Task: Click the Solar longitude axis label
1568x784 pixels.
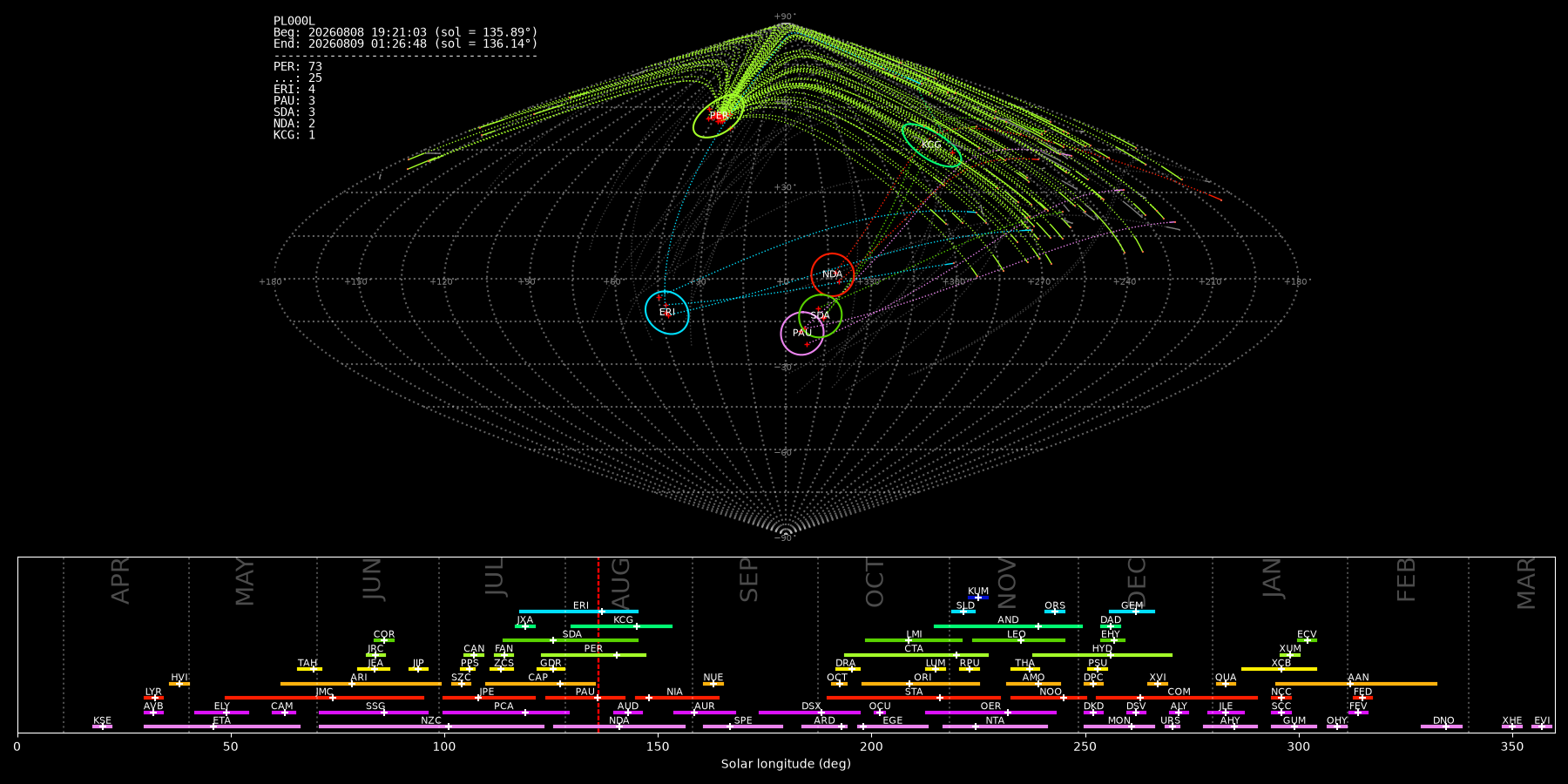Action: click(x=786, y=764)
